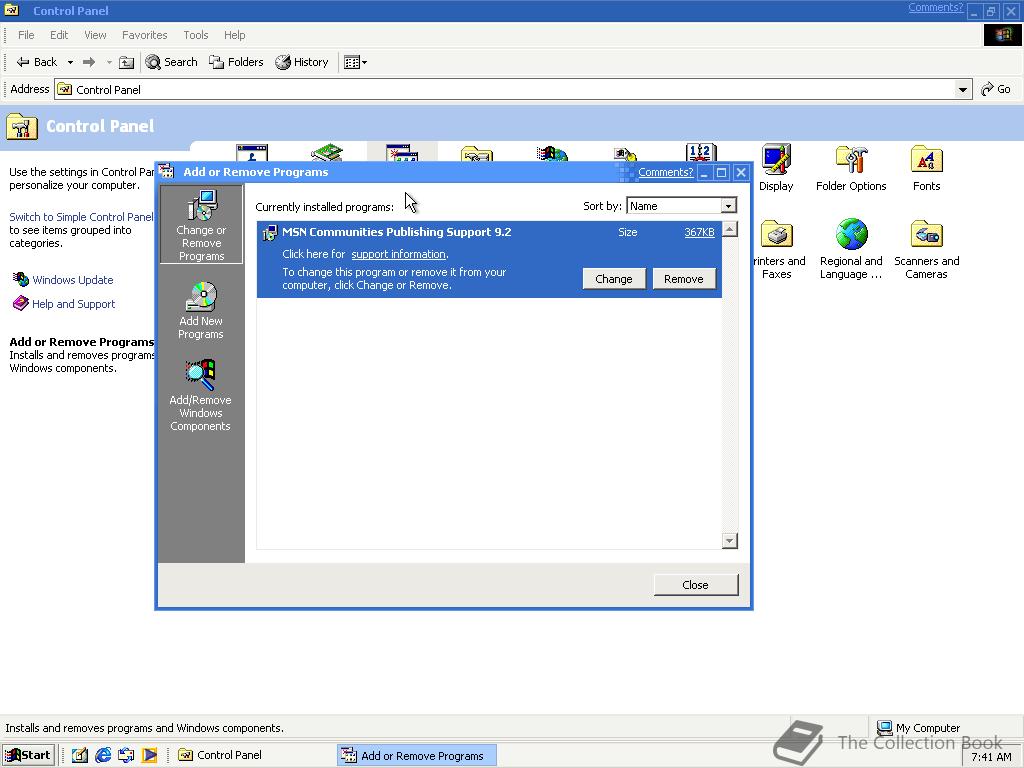Expand Forward button history dropdown arrow
This screenshot has width=1024, height=768.
tap(109, 62)
